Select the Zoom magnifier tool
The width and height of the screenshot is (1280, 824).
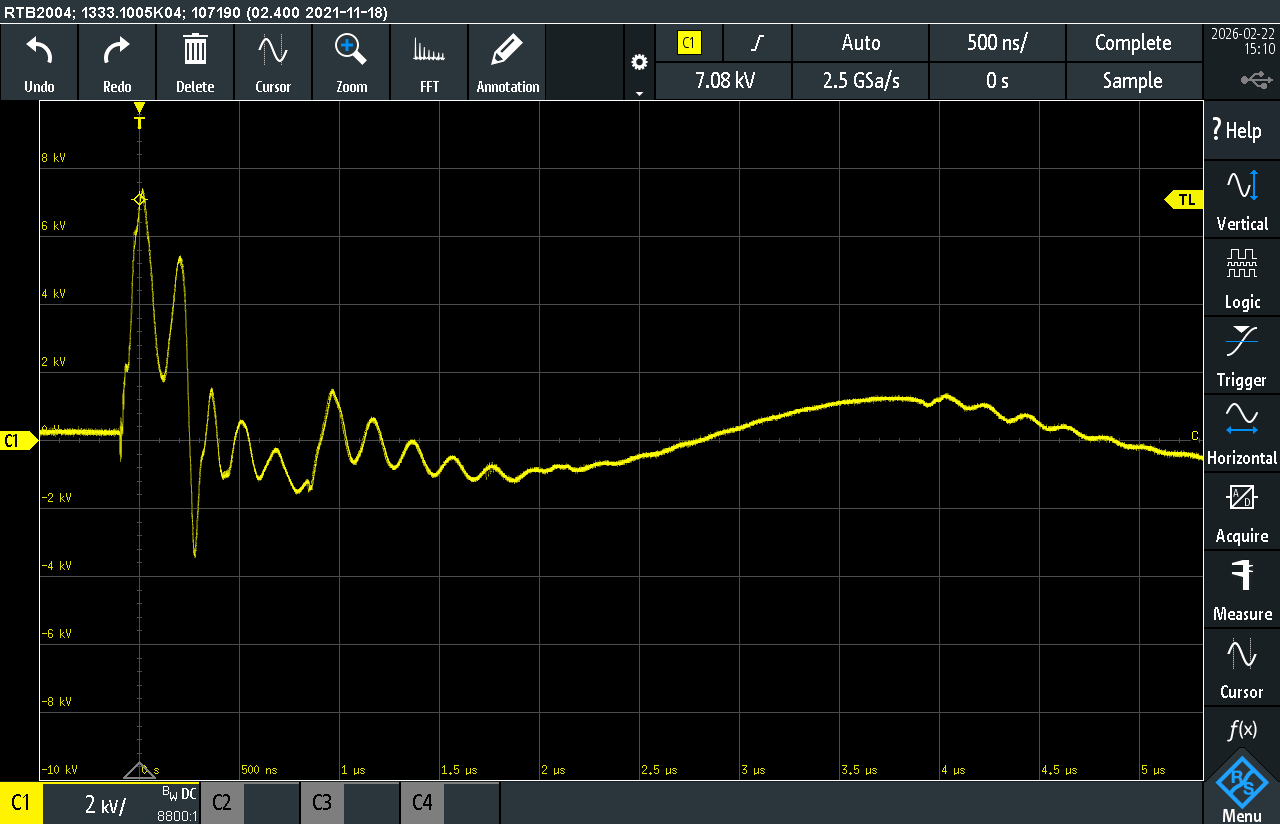tap(351, 50)
